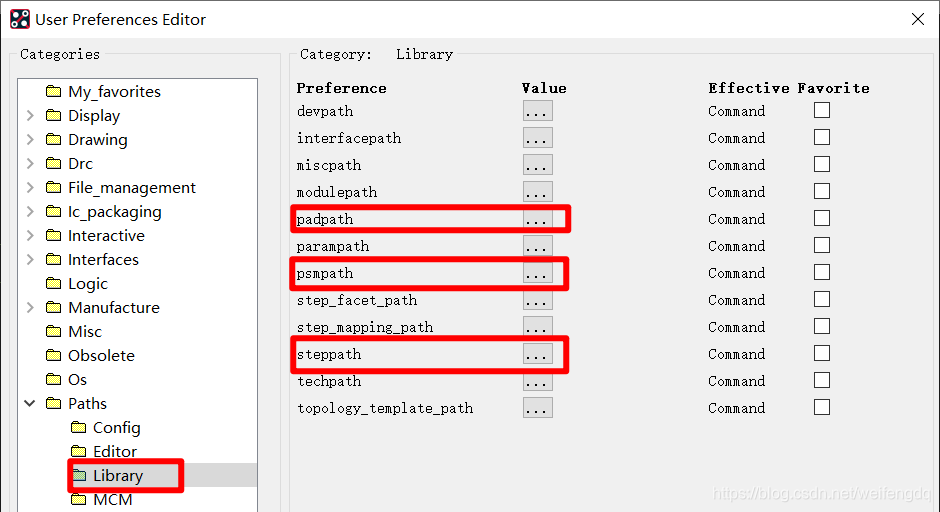Image resolution: width=940 pixels, height=512 pixels.
Task: Open miscpath value editor button
Action: pos(537,165)
